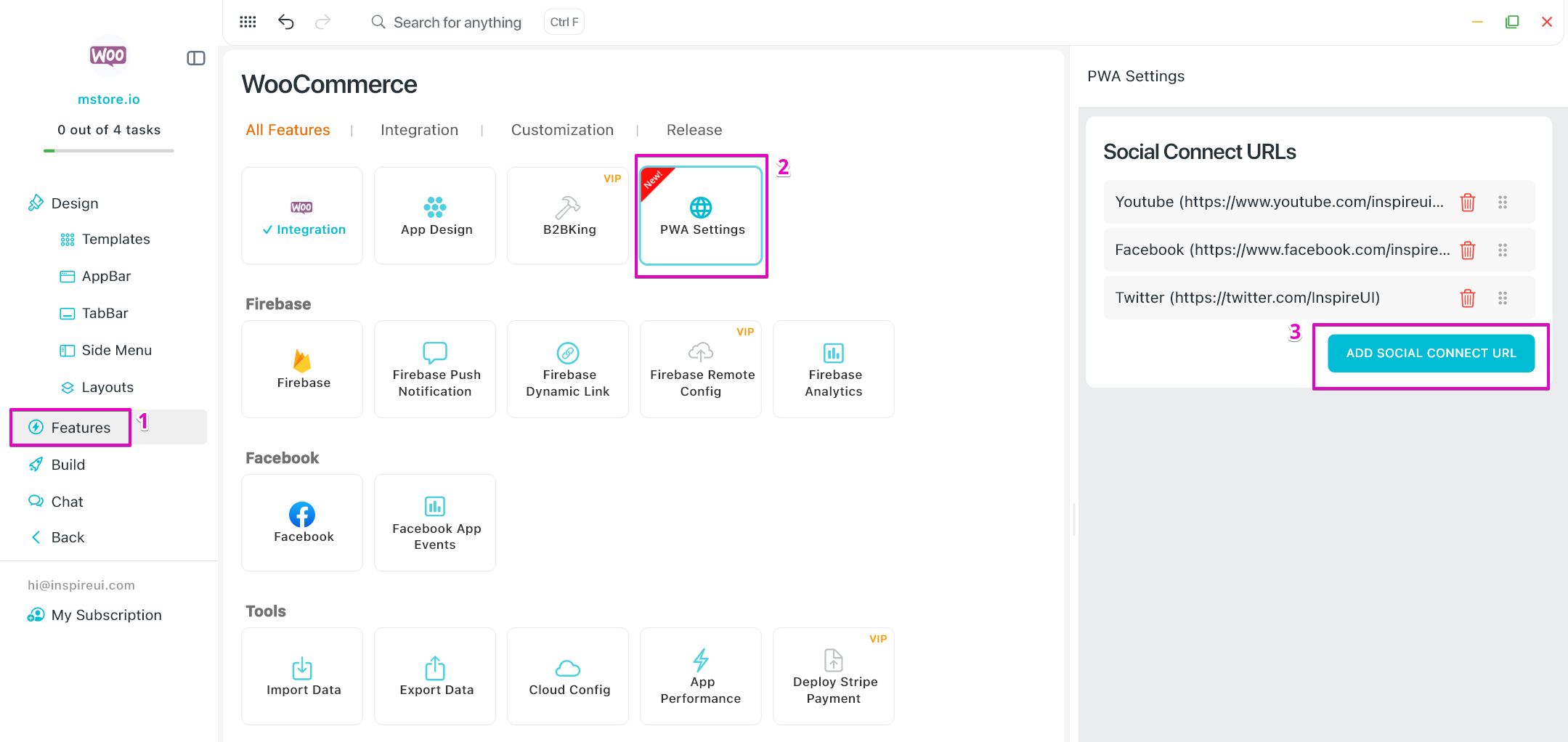Click the tasks progress bar

pos(109,151)
